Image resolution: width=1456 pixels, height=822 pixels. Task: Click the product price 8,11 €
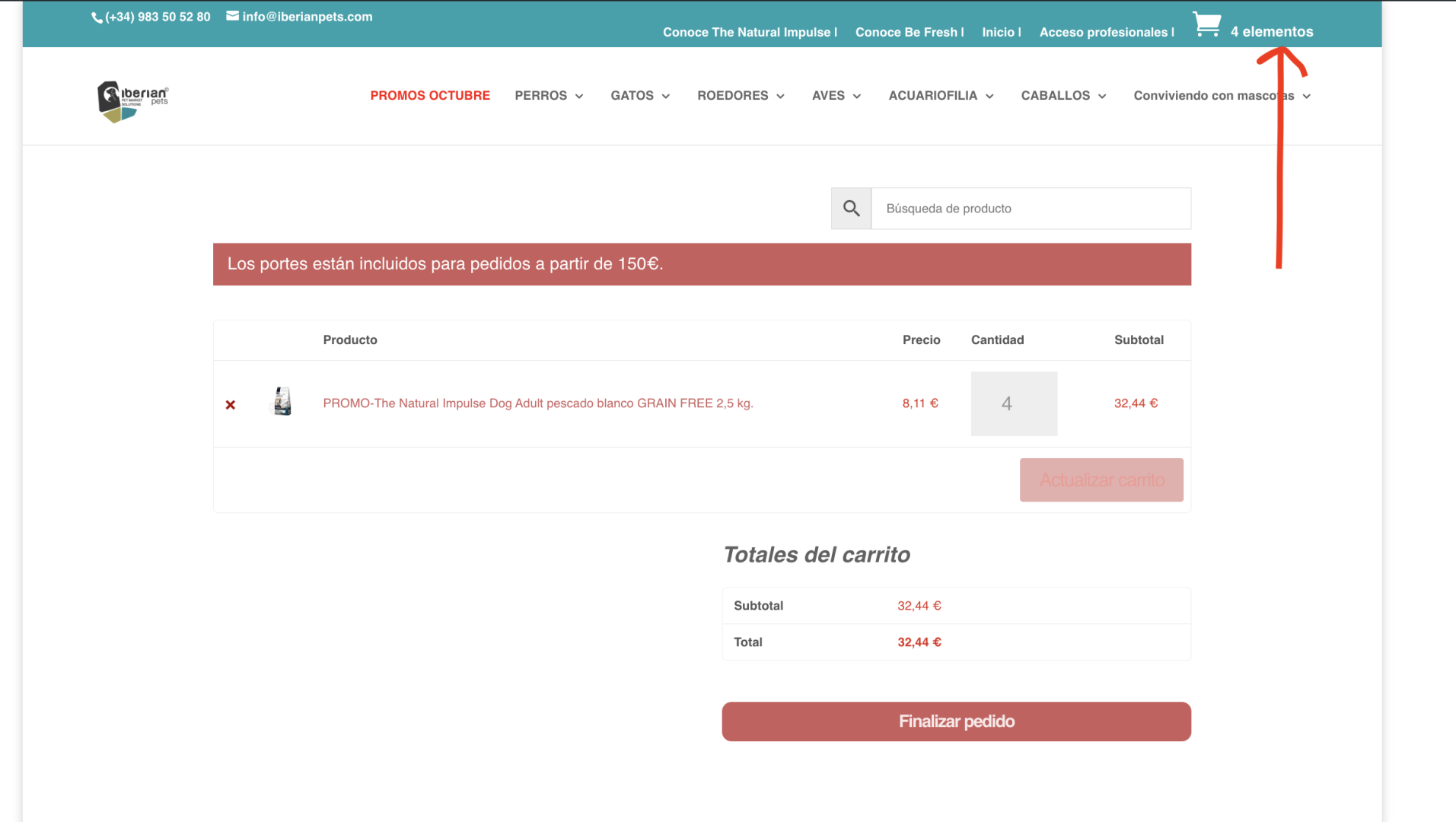click(x=920, y=403)
